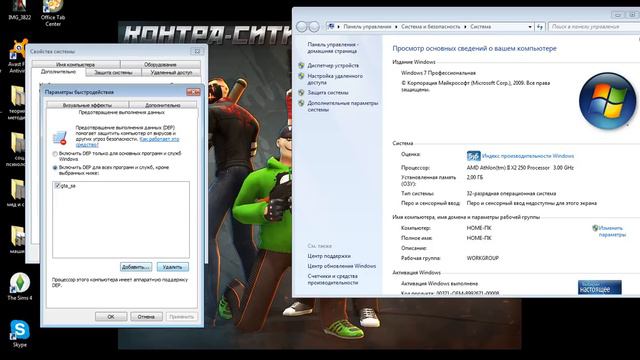
Task: Open the Skype desktop icon
Action: click(19, 333)
